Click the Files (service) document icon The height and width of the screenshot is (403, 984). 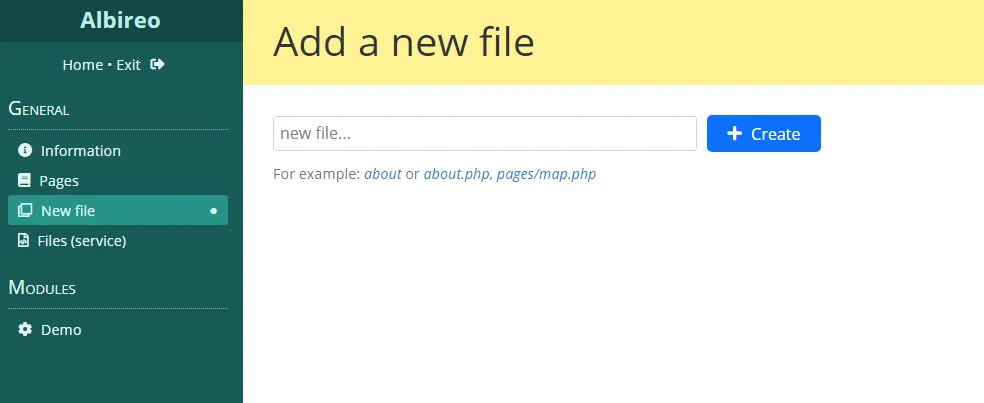pos(23,241)
